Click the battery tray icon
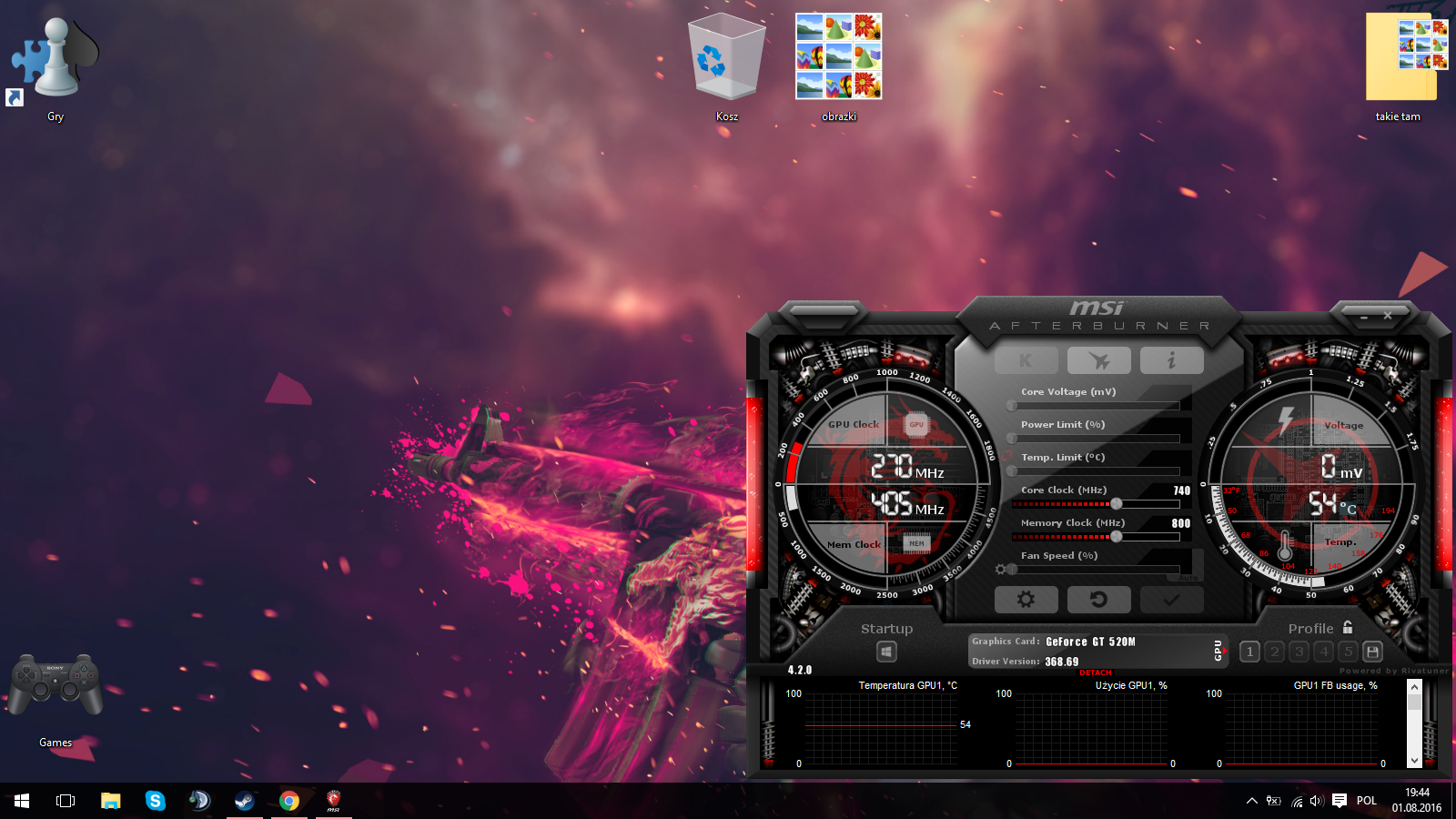 pyautogui.click(x=1274, y=801)
